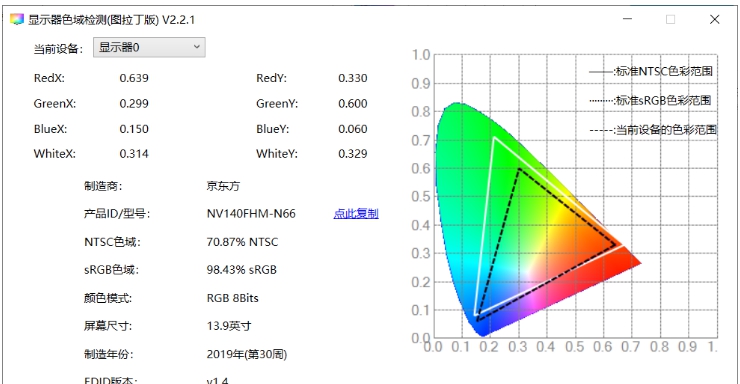
Task: Close the 显示器色域检测 window
Action: click(x=715, y=19)
